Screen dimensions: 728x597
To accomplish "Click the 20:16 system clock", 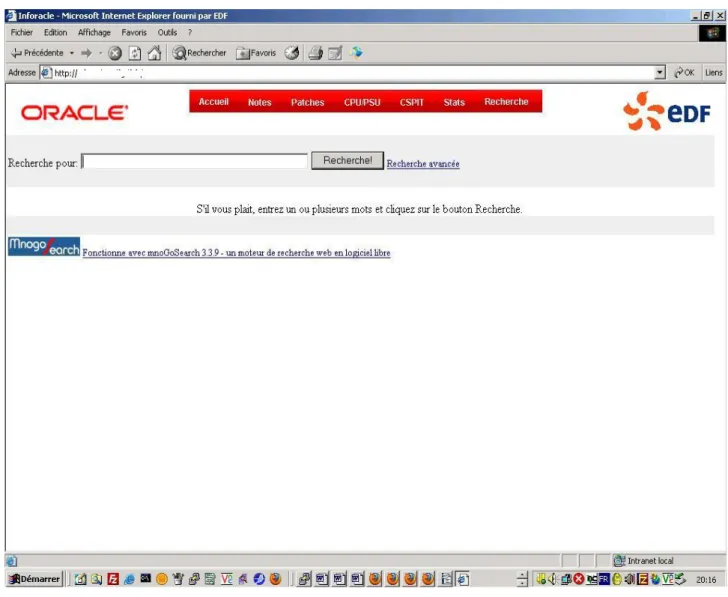I will 706,579.
